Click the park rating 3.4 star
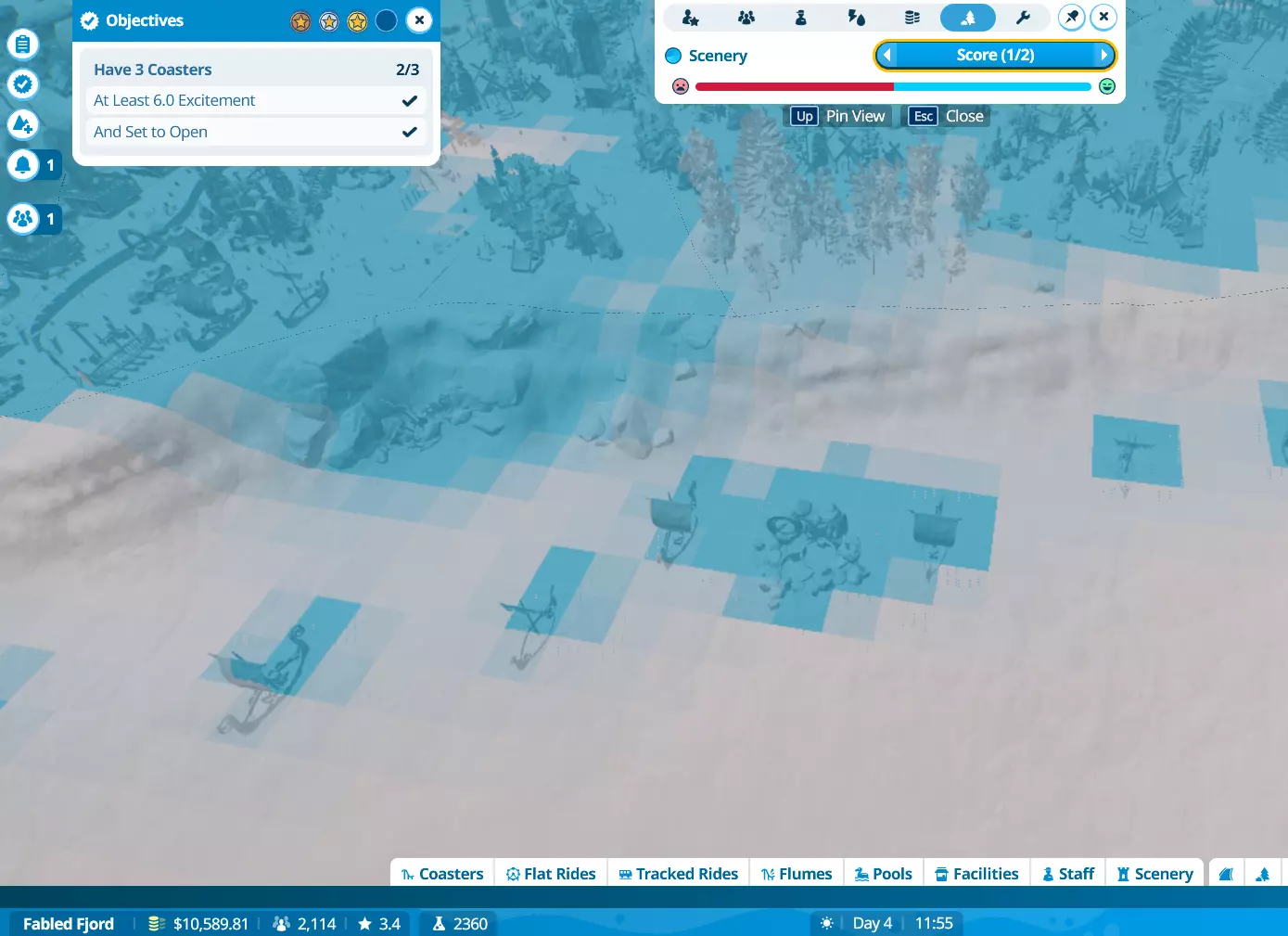Image resolution: width=1288 pixels, height=936 pixels. point(379,924)
